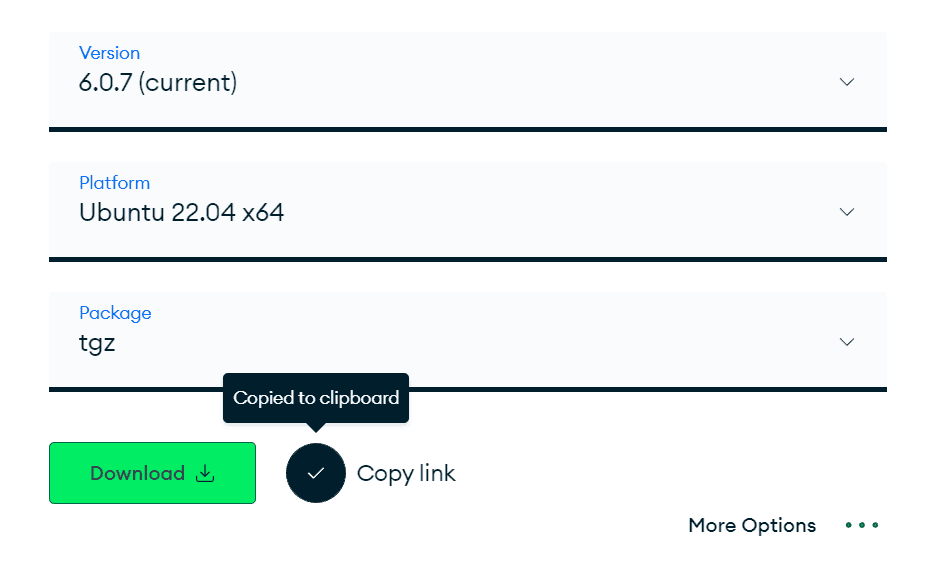Click the blue Platform label
The height and width of the screenshot is (585, 950).
point(115,183)
